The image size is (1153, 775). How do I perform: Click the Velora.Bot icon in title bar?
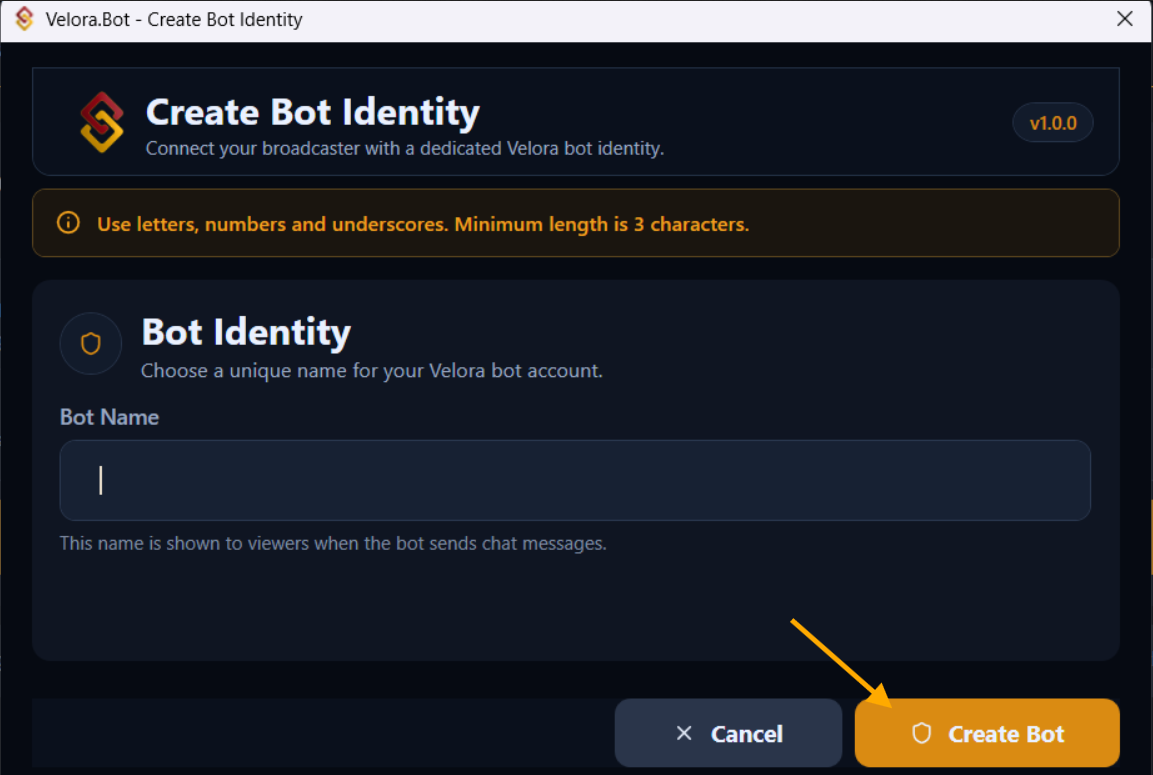(25, 19)
